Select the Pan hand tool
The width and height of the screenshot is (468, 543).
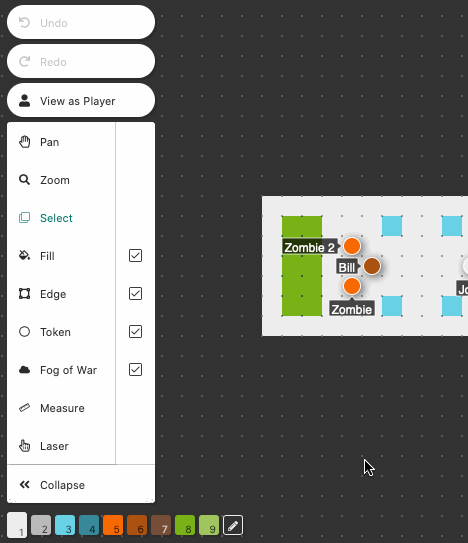point(61,142)
